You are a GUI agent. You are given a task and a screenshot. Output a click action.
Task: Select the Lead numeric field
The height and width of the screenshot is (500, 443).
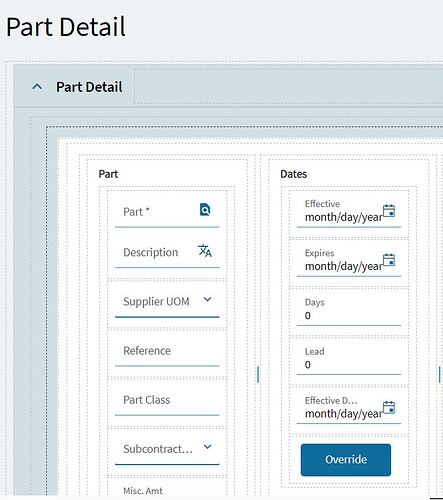point(349,358)
